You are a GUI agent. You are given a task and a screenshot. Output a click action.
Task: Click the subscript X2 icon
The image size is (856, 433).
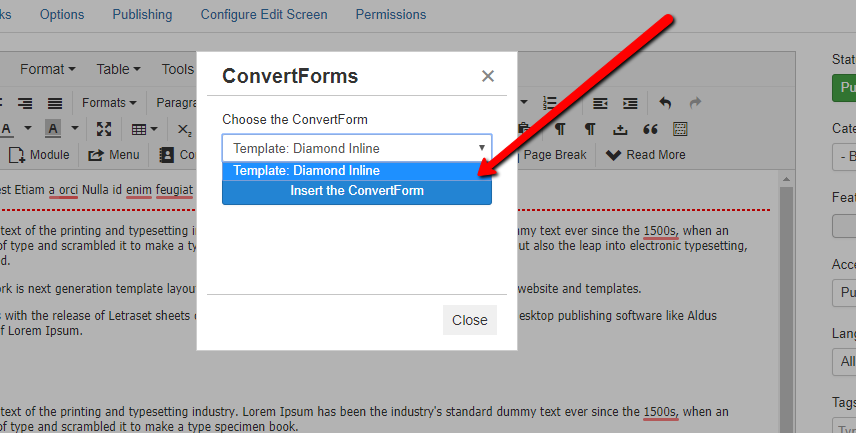click(x=185, y=129)
